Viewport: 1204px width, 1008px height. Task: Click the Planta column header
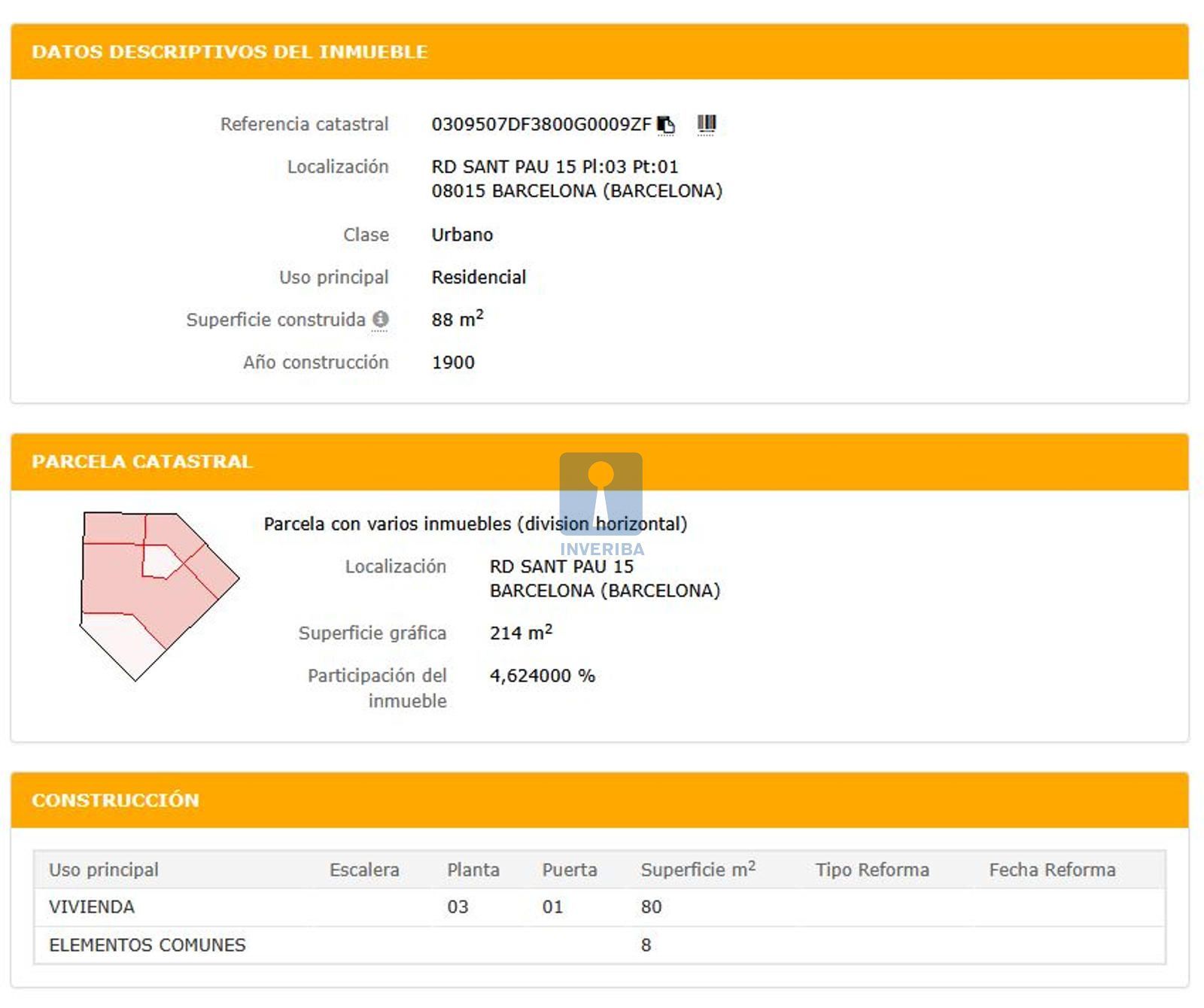click(473, 870)
